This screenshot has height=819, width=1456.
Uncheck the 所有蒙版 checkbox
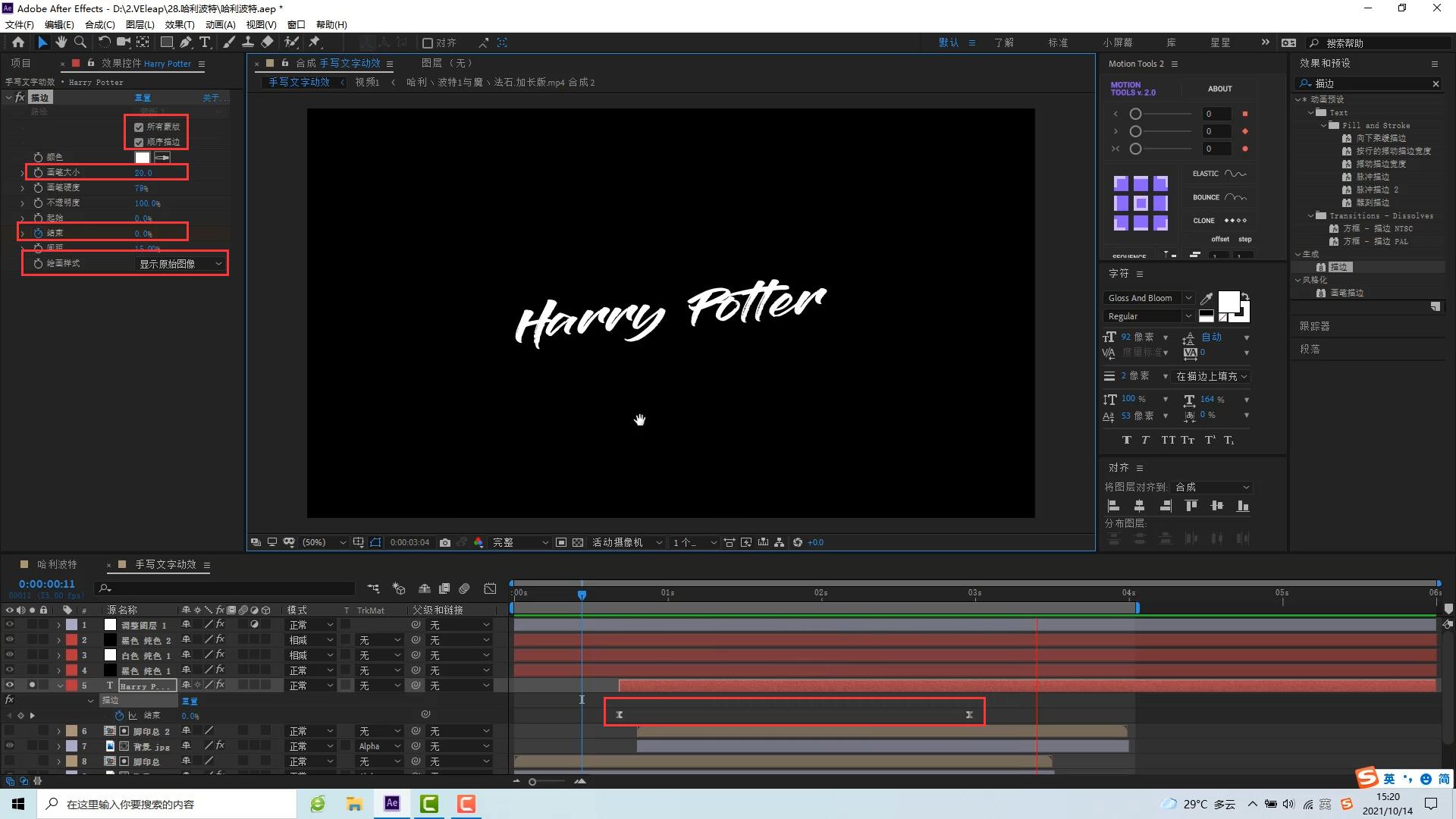139,127
